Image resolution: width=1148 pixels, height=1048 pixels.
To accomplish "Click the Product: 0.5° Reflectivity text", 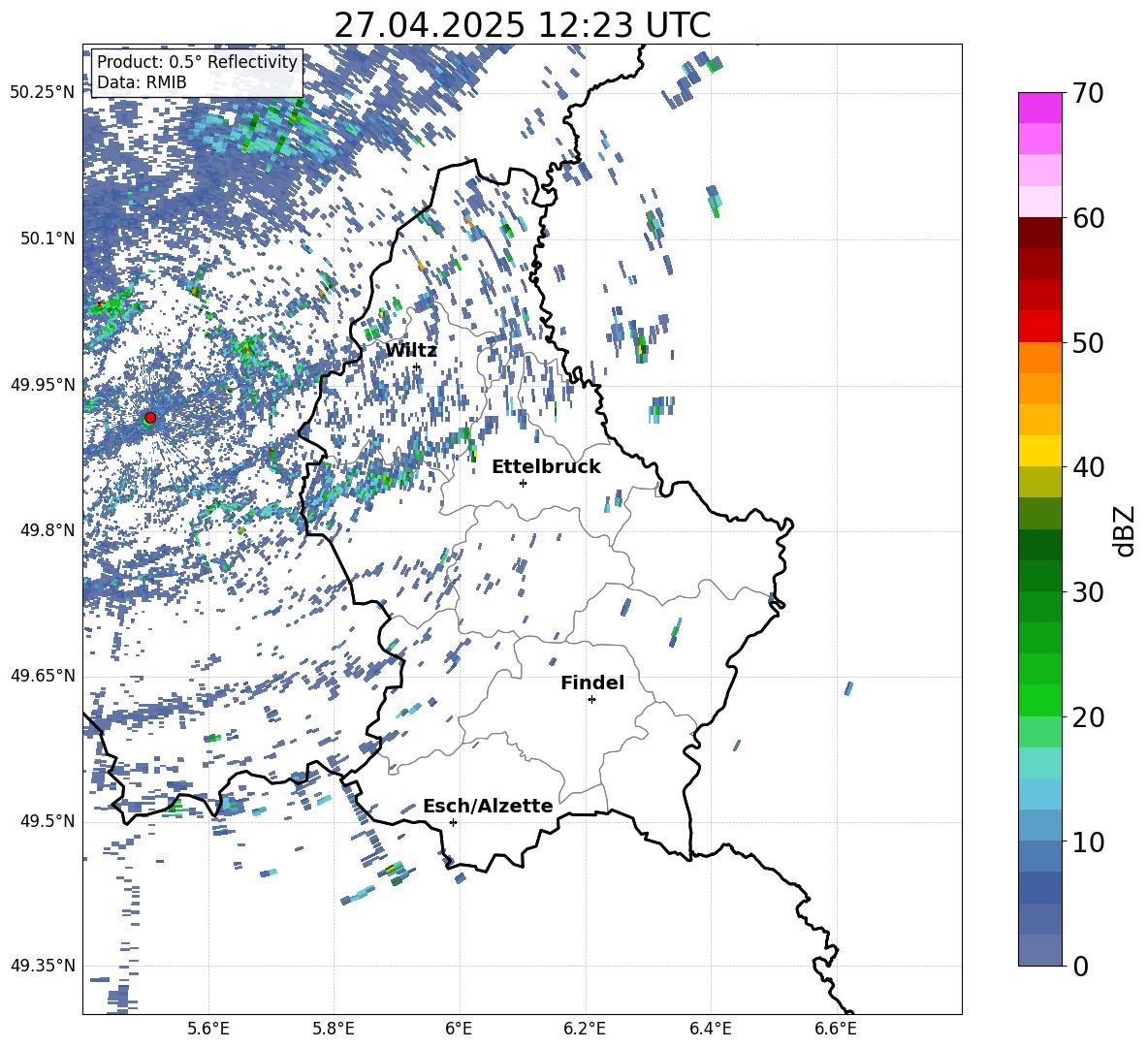I will tap(197, 62).
